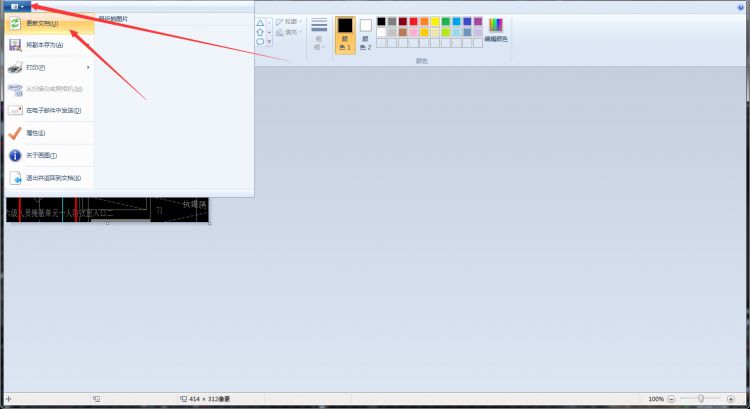The height and width of the screenshot is (409, 750).
Task: Open the 轮廓 outline dropdown
Action: pos(289,22)
